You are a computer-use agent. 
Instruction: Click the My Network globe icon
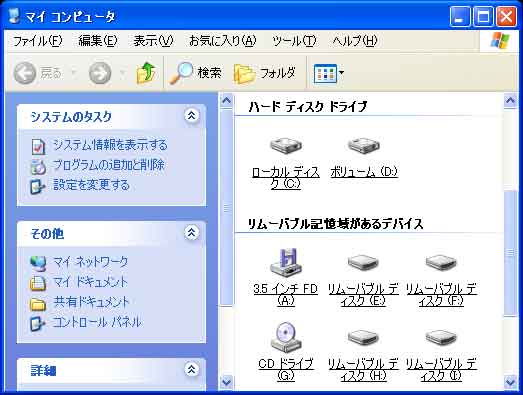38,263
